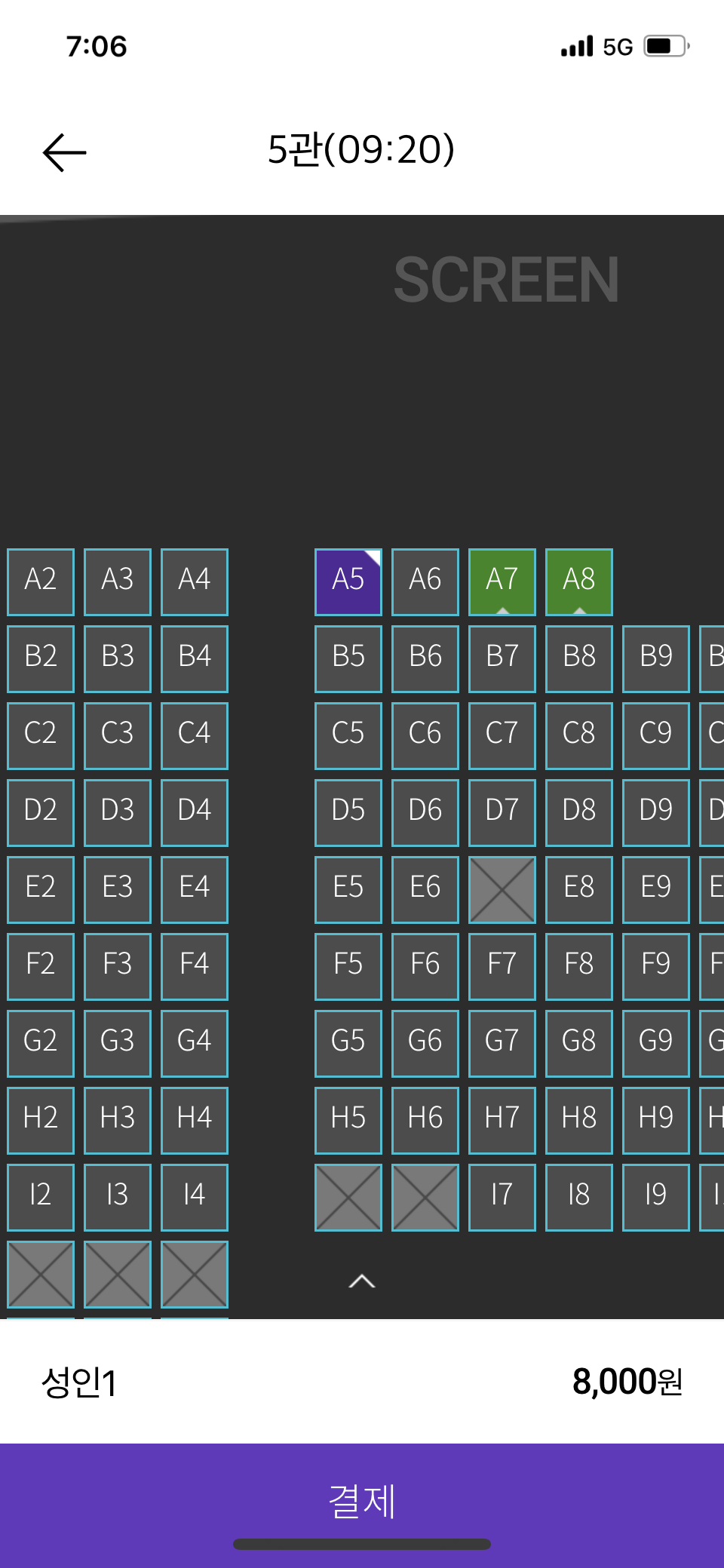Pick seat G2
Screen dimensions: 724x1568
(41, 1044)
